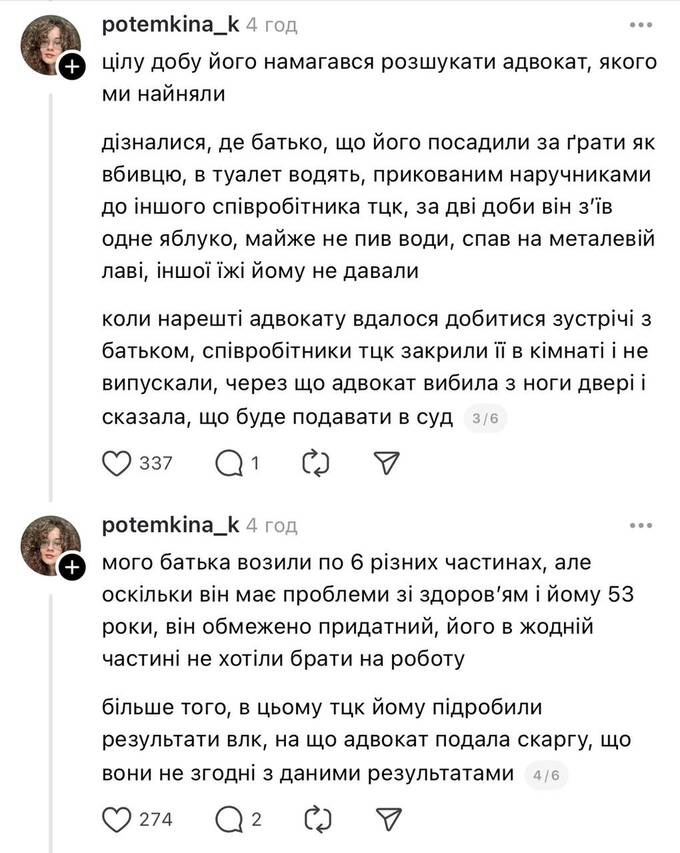Image resolution: width=680 pixels, height=853 pixels.
Task: Repost the first post marked 3/6
Action: pyautogui.click(x=315, y=462)
